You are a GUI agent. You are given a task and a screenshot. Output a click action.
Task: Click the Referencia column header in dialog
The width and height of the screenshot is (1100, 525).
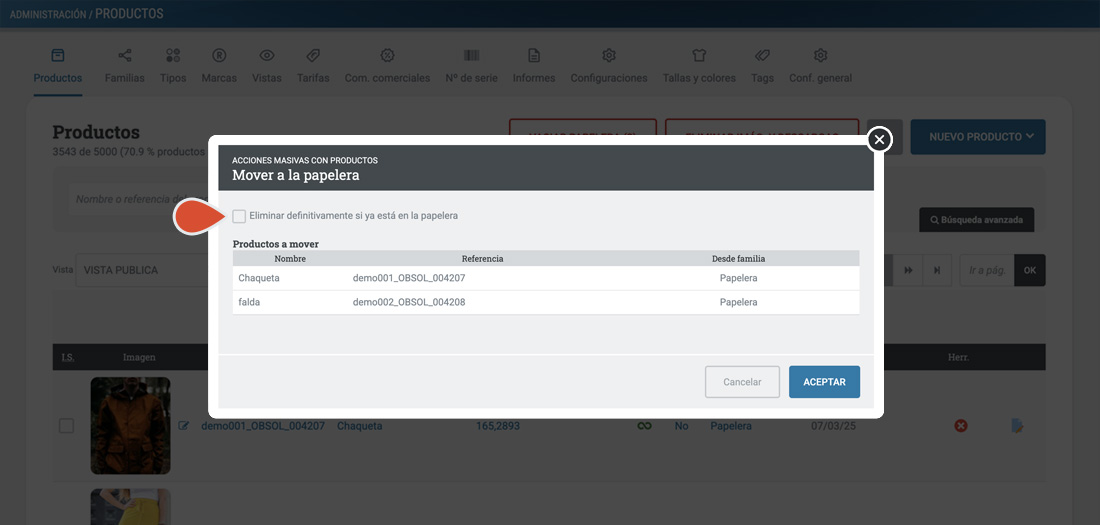pos(483,258)
